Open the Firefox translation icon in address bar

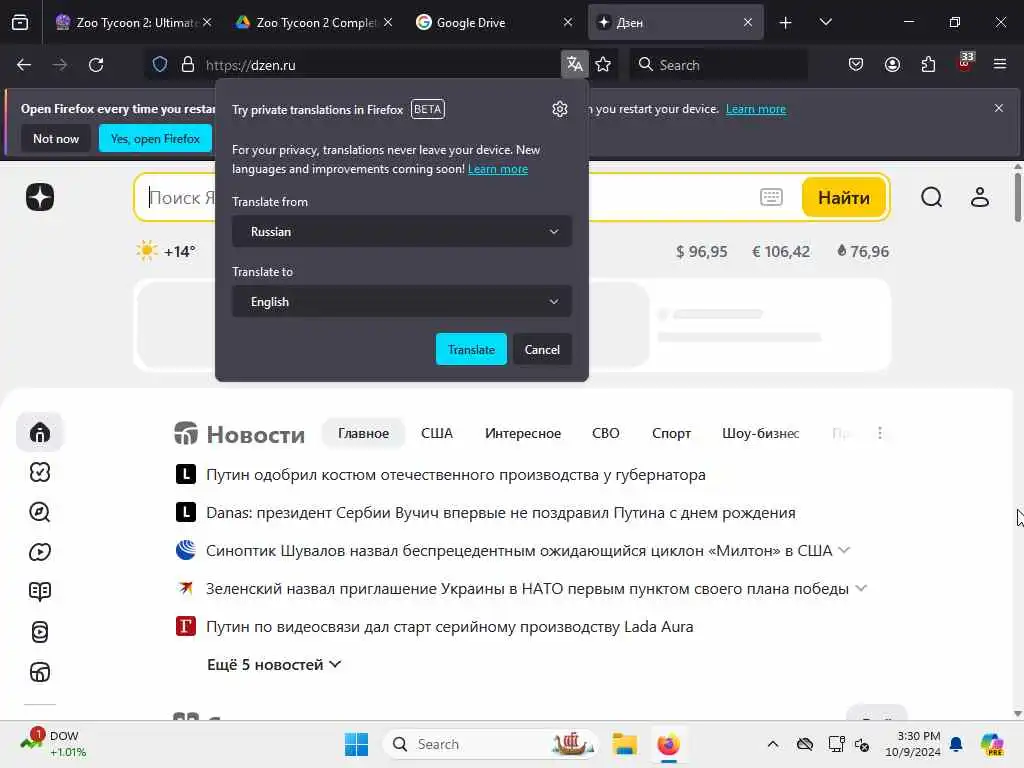pos(575,65)
